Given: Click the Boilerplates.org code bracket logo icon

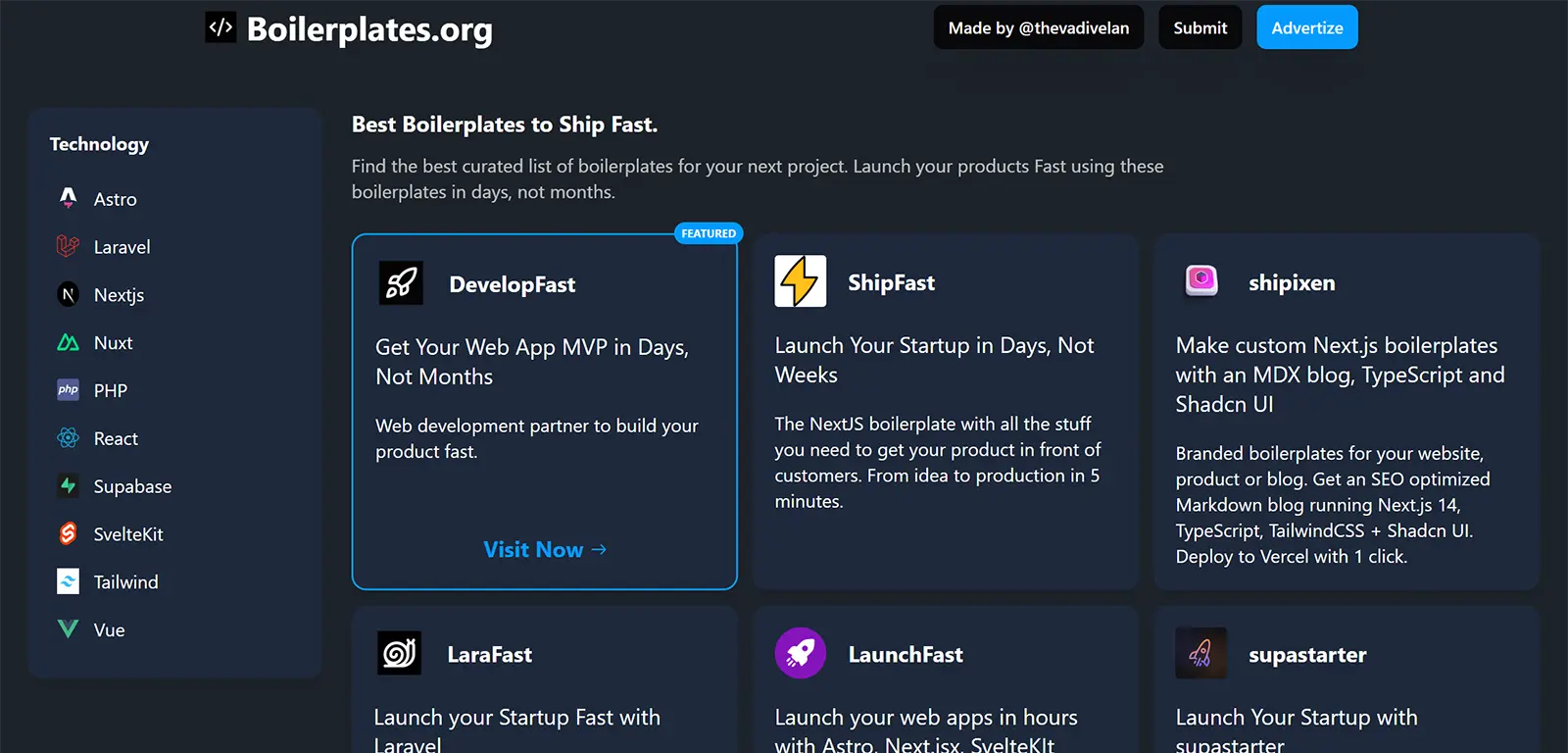Looking at the screenshot, I should click(x=220, y=27).
